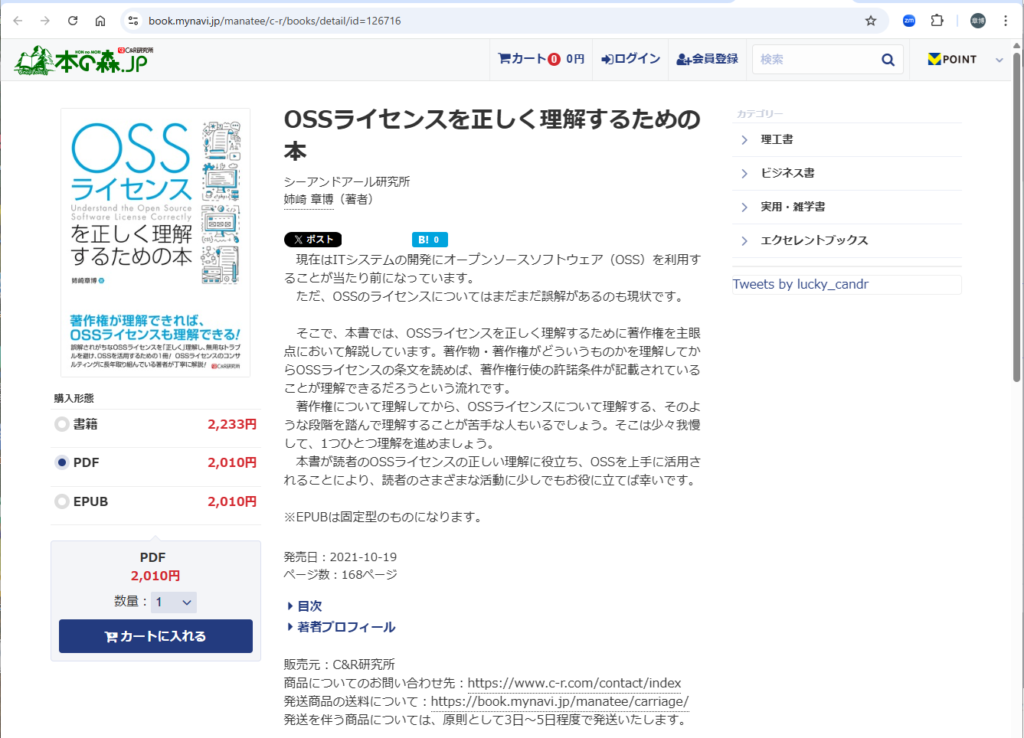Open the shopping cart icon in header
Viewport: 1024px width, 738px height.
click(505, 59)
